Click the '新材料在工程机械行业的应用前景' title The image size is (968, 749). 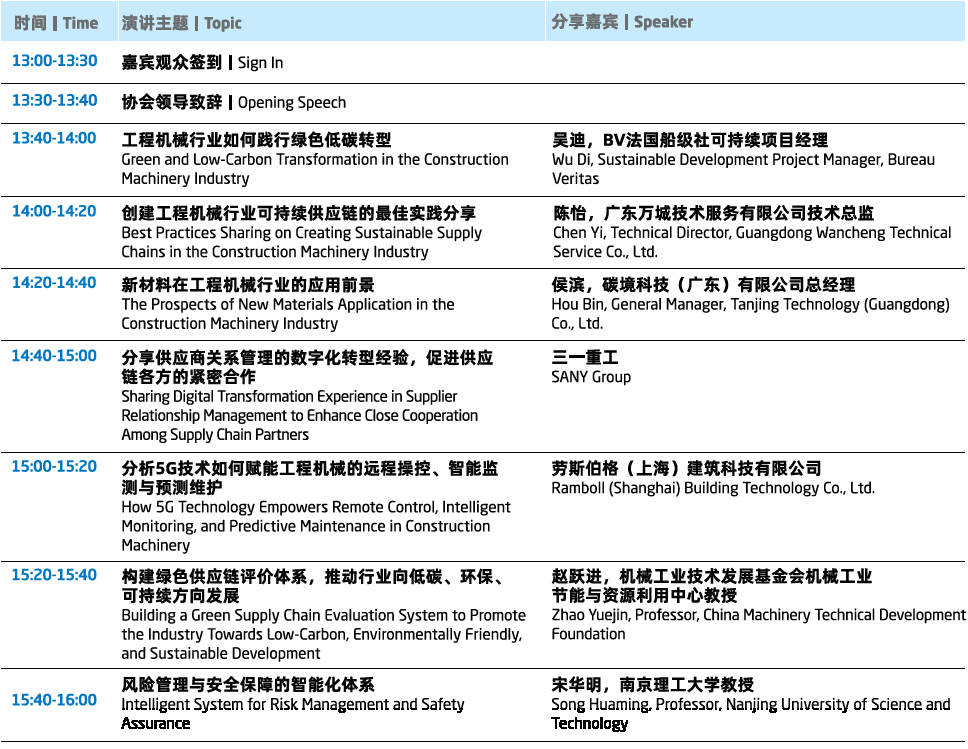(248, 285)
